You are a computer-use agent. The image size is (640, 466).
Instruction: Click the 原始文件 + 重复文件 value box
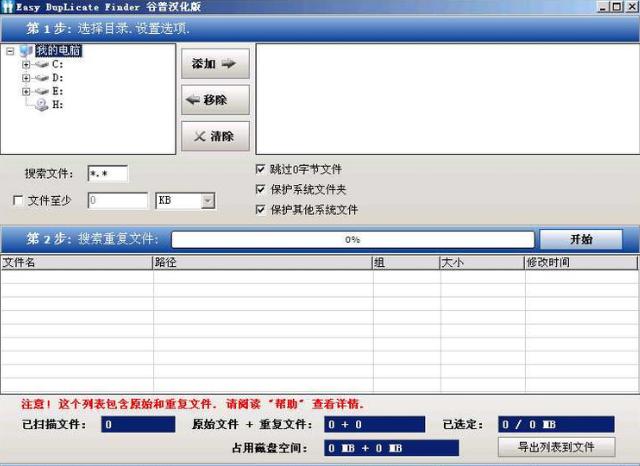(x=375, y=424)
